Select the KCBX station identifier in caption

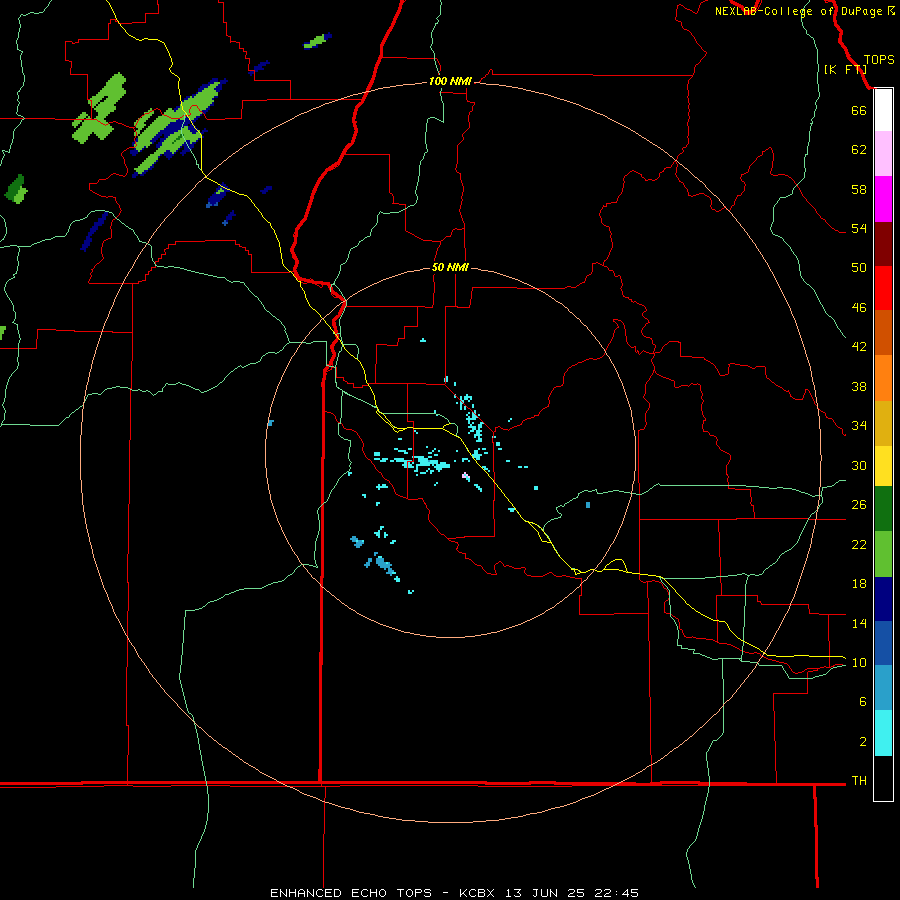coord(476,893)
